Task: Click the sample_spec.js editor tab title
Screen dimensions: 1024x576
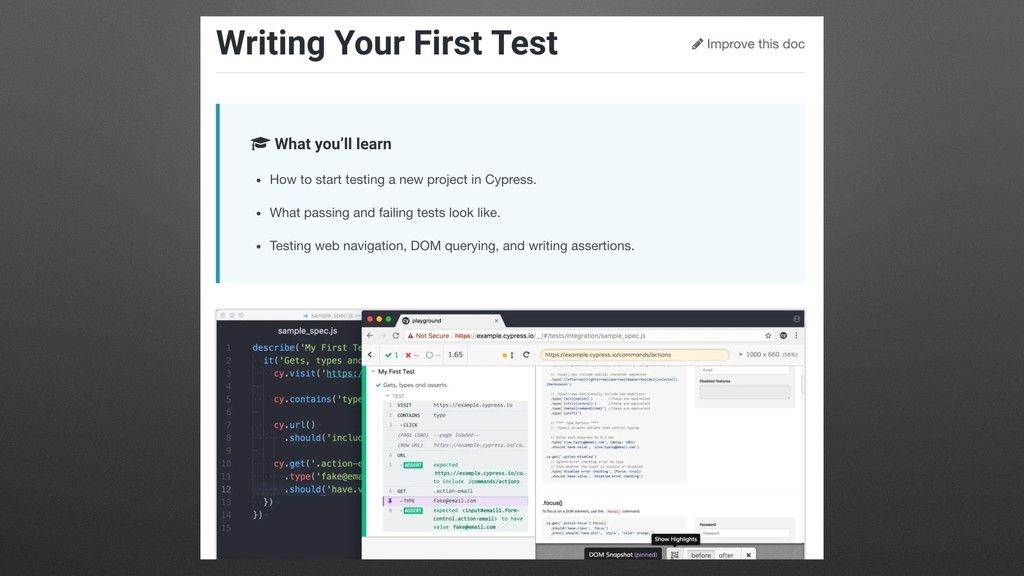Action: point(308,331)
